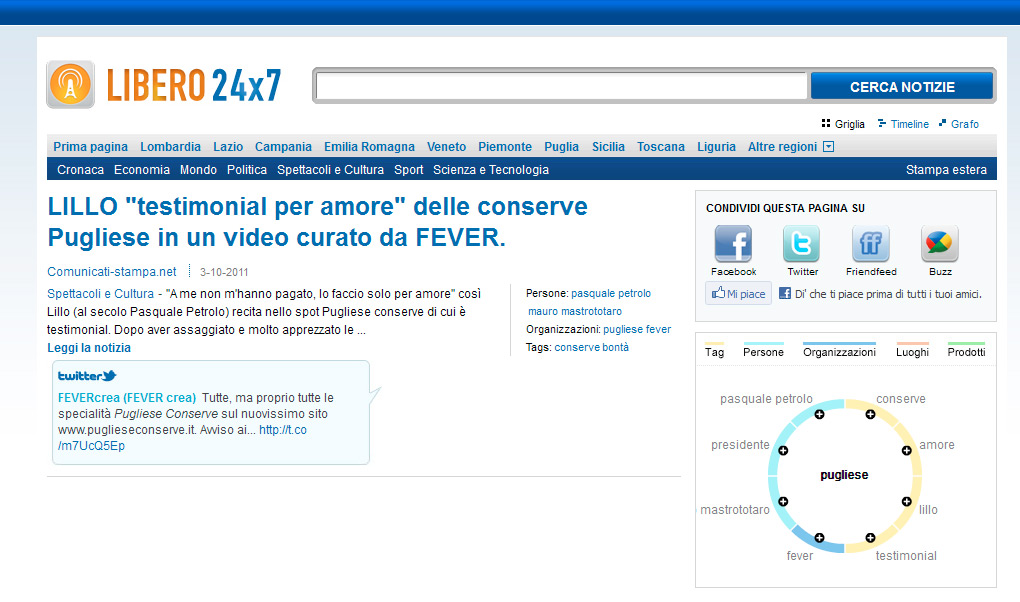Open the Economia category
This screenshot has height=602, width=1020.
point(142,169)
